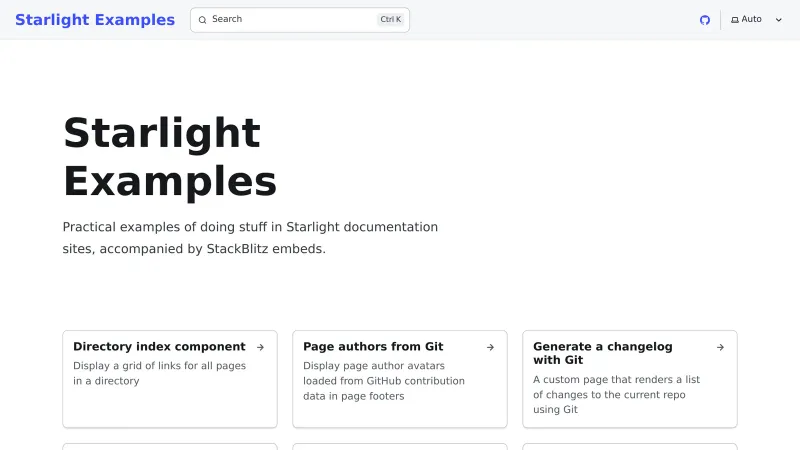The width and height of the screenshot is (800, 450).
Task: Open Generate a changelog with Git link
Action: (602, 353)
